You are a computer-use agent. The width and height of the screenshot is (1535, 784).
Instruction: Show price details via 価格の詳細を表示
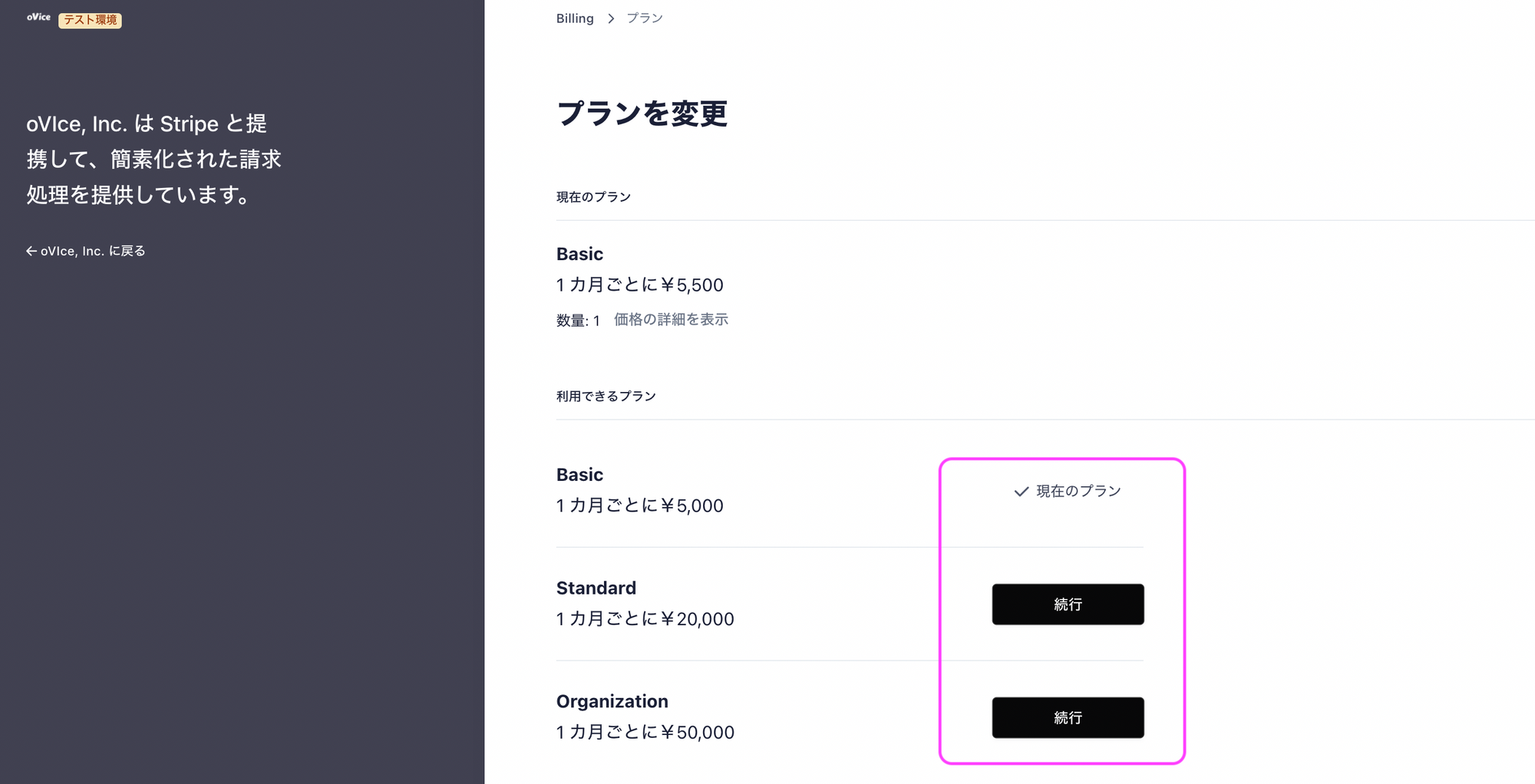pos(671,319)
